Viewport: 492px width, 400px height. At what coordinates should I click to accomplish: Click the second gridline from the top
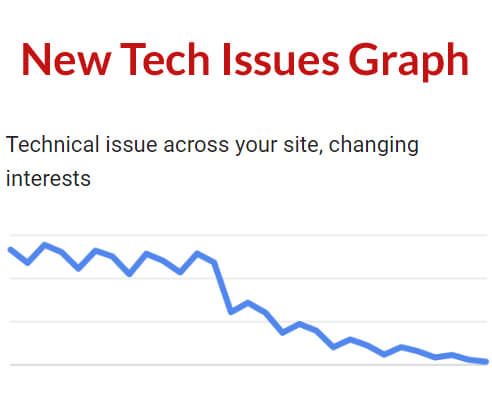click(249, 278)
